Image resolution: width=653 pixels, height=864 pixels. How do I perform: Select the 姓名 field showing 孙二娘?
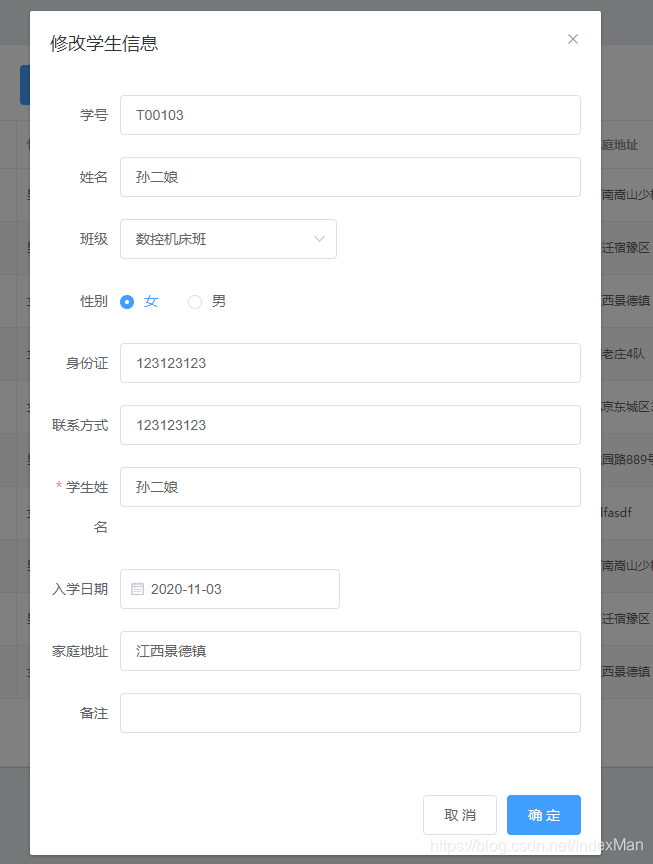tap(350, 177)
